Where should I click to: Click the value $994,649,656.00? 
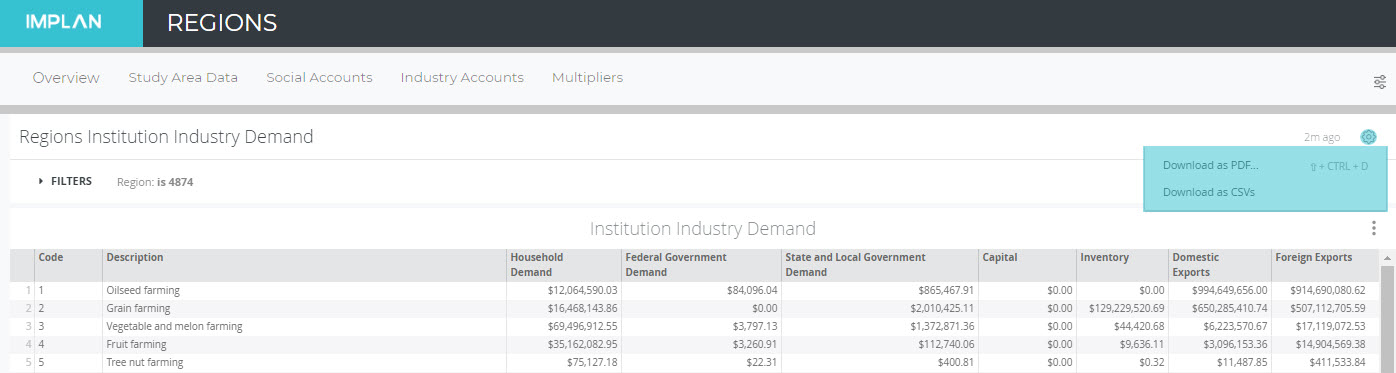1229,290
